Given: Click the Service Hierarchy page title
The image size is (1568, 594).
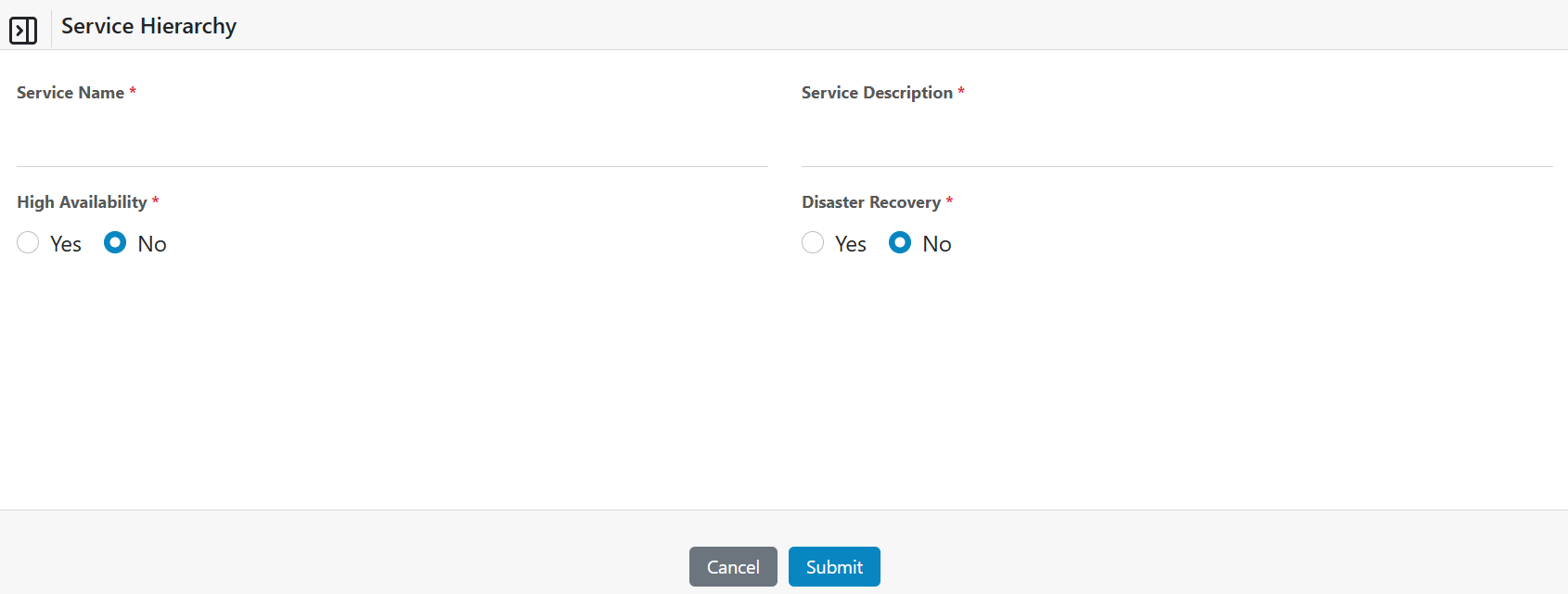Looking at the screenshot, I should point(148,26).
